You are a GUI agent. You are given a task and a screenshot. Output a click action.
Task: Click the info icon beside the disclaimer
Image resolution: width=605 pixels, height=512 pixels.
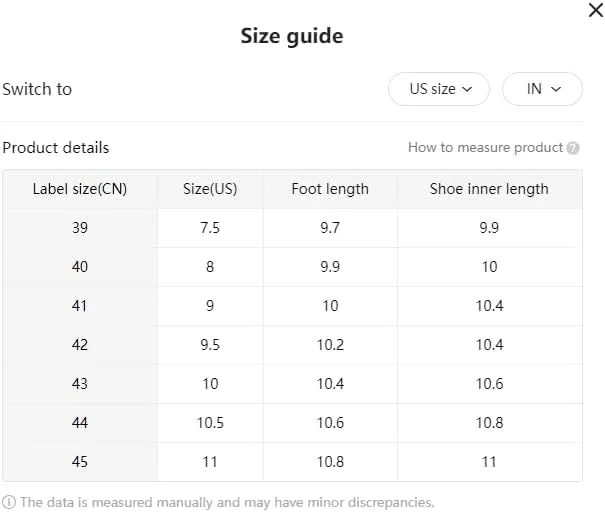pyautogui.click(x=9, y=502)
